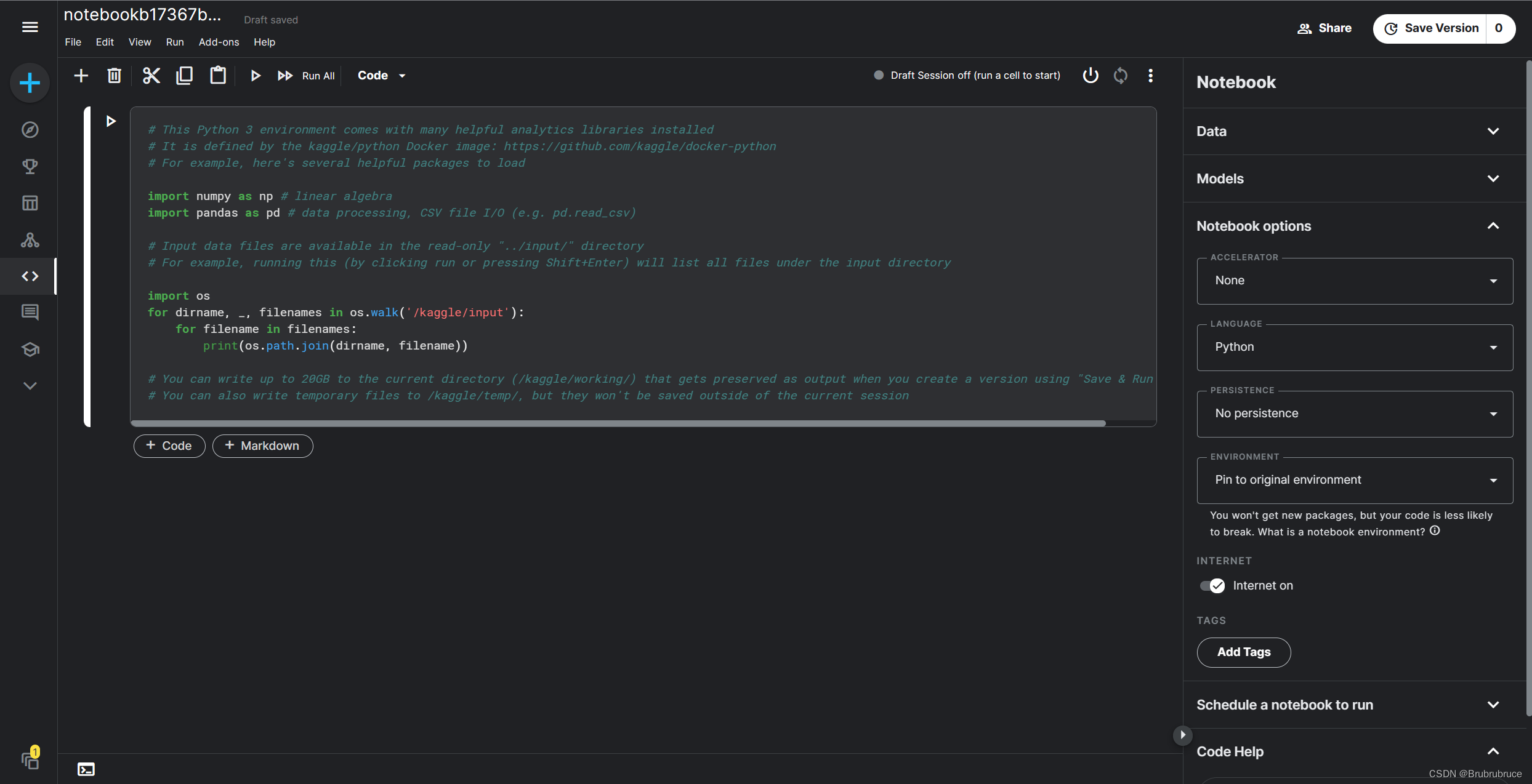Collapse the right sidebar panel arrow
This screenshot has height=784, width=1532.
point(1182,735)
